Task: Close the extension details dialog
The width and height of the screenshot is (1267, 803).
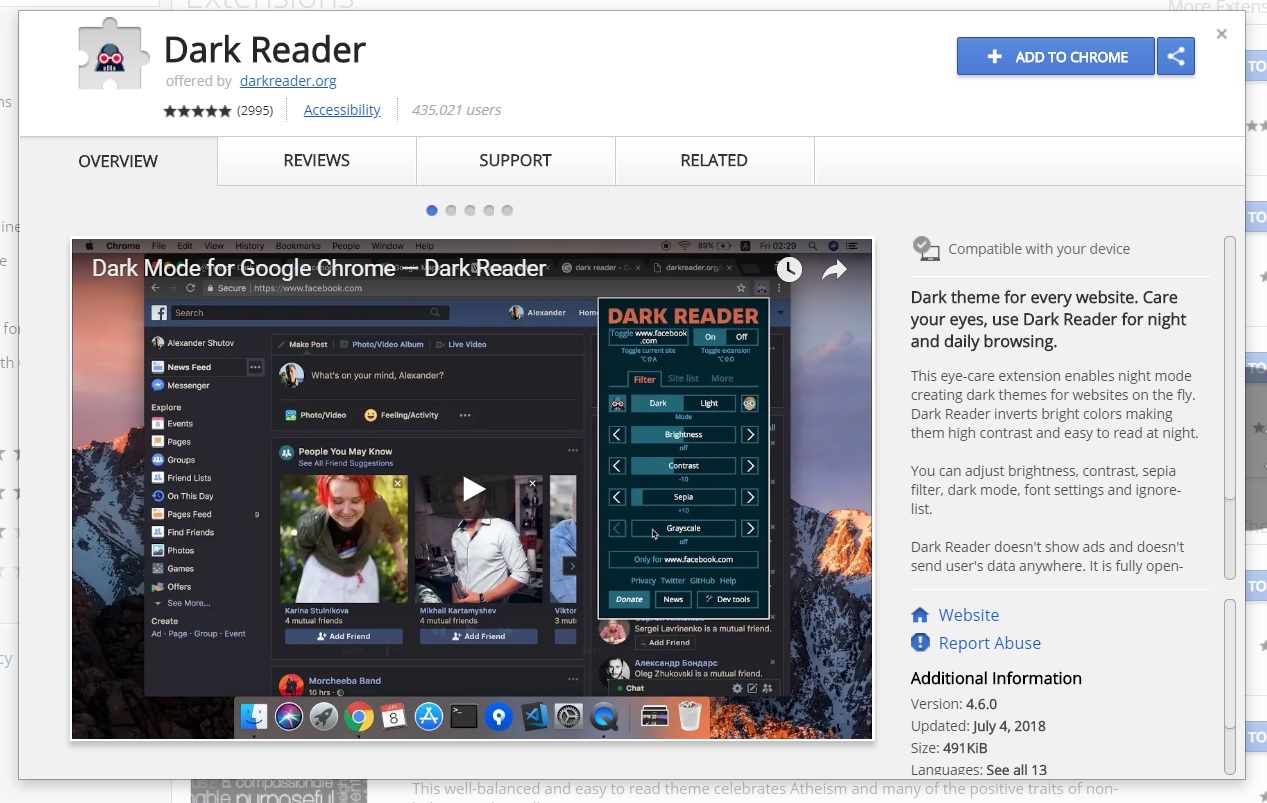Action: click(1221, 34)
